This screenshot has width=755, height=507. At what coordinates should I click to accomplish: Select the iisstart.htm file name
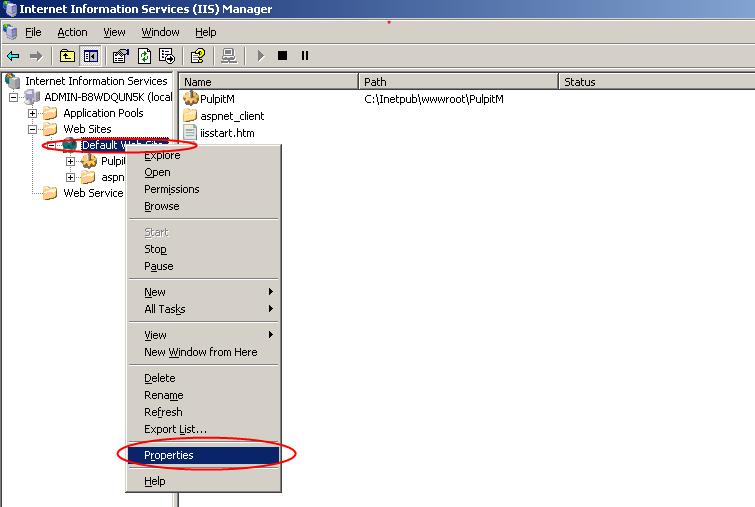tap(227, 133)
